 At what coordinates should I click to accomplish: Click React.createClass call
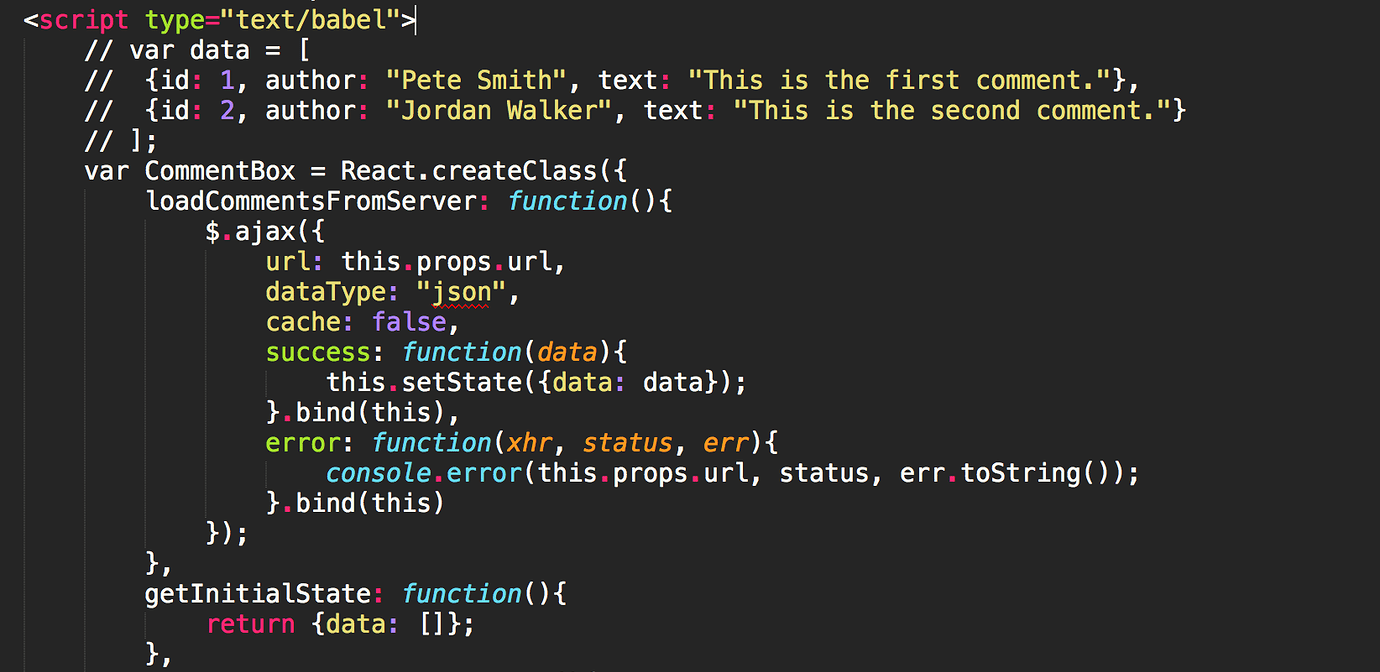click(x=476, y=170)
